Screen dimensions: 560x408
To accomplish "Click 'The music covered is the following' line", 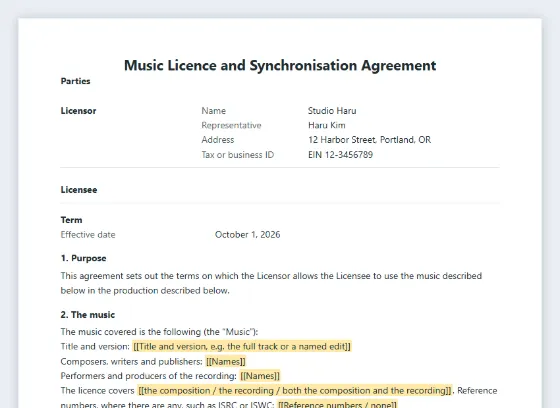I will [159, 332].
